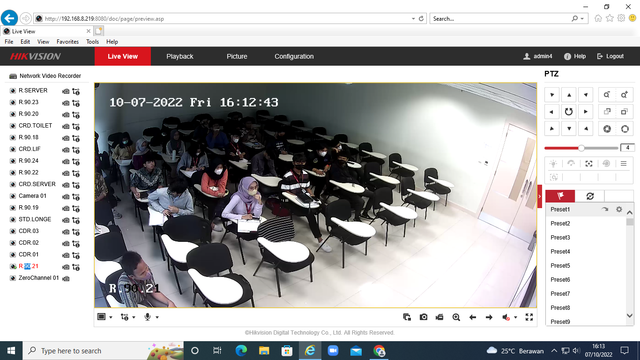The image size is (640, 360).
Task: Click the PTZ iris close icon
Action: point(607,129)
